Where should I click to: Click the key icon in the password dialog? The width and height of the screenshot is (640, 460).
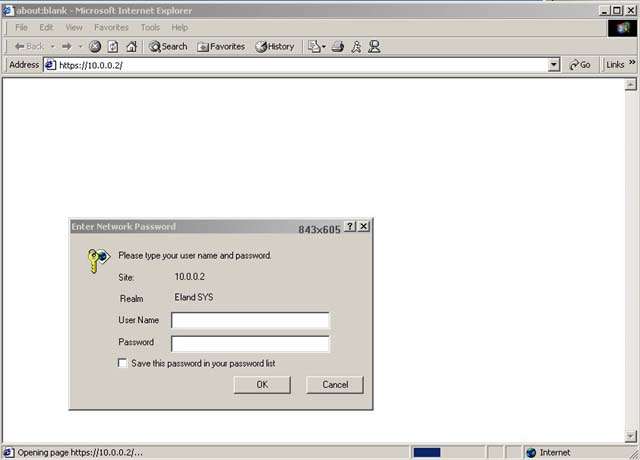(98, 260)
